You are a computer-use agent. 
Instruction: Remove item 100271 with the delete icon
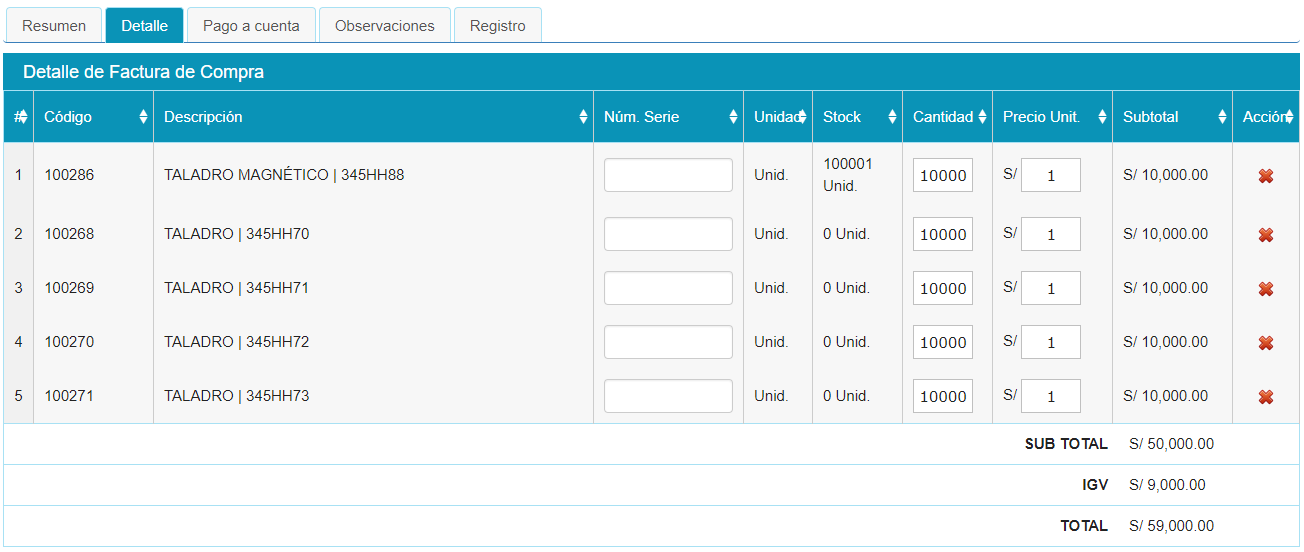[x=1265, y=397]
